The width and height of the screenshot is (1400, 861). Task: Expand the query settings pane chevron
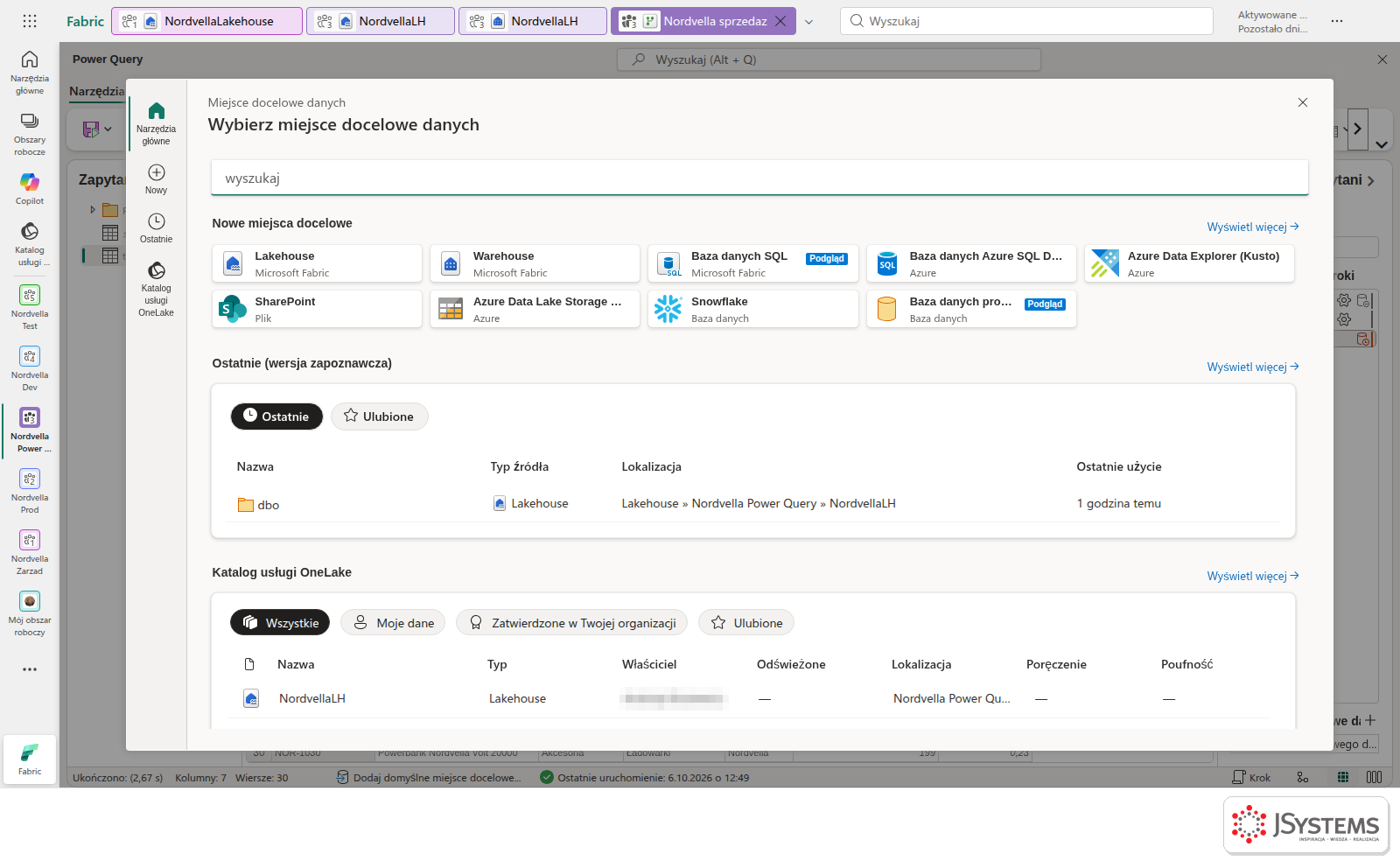(1370, 180)
